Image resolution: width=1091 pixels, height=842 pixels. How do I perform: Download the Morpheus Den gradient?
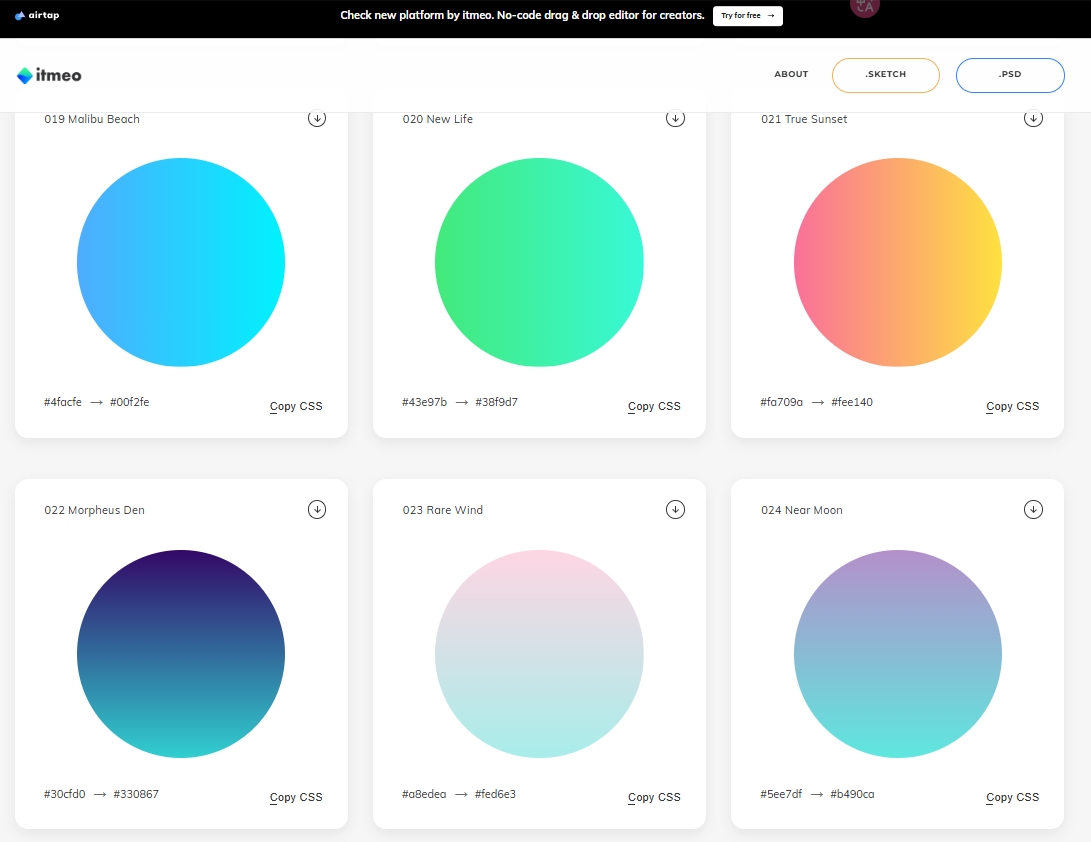coord(317,509)
